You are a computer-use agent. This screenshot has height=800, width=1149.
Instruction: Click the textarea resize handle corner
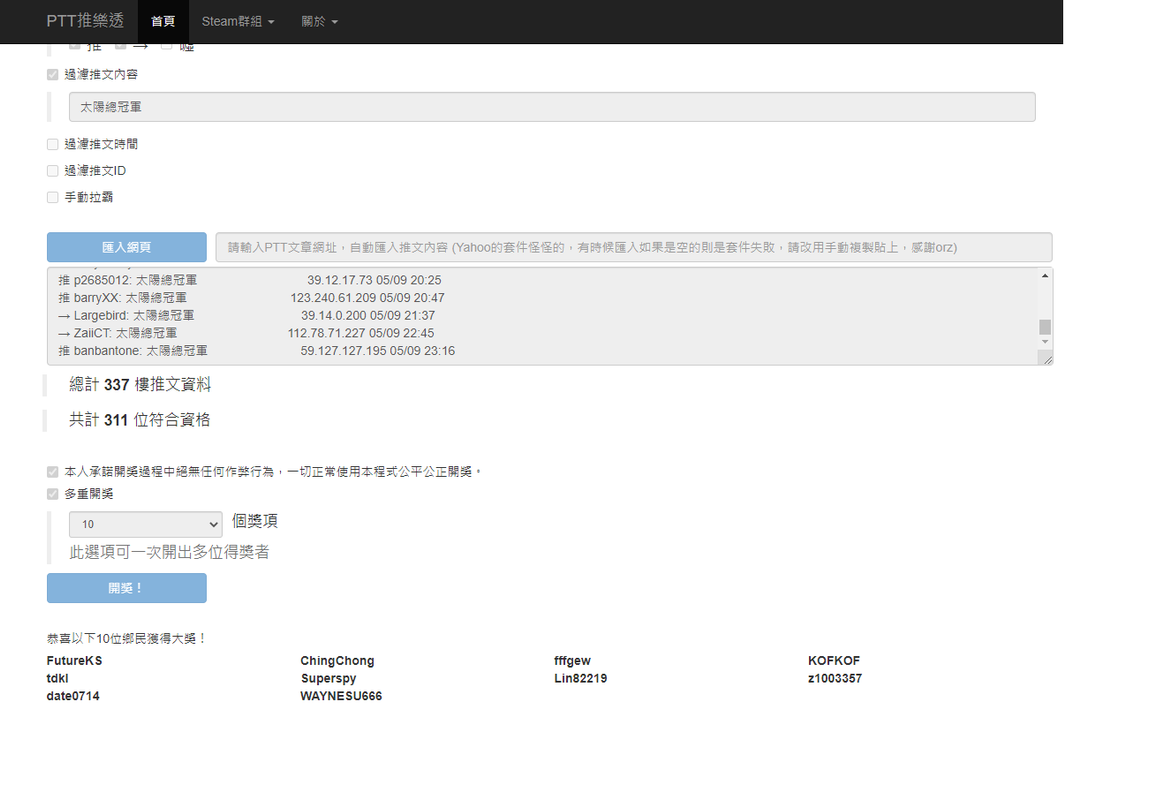(1046, 358)
